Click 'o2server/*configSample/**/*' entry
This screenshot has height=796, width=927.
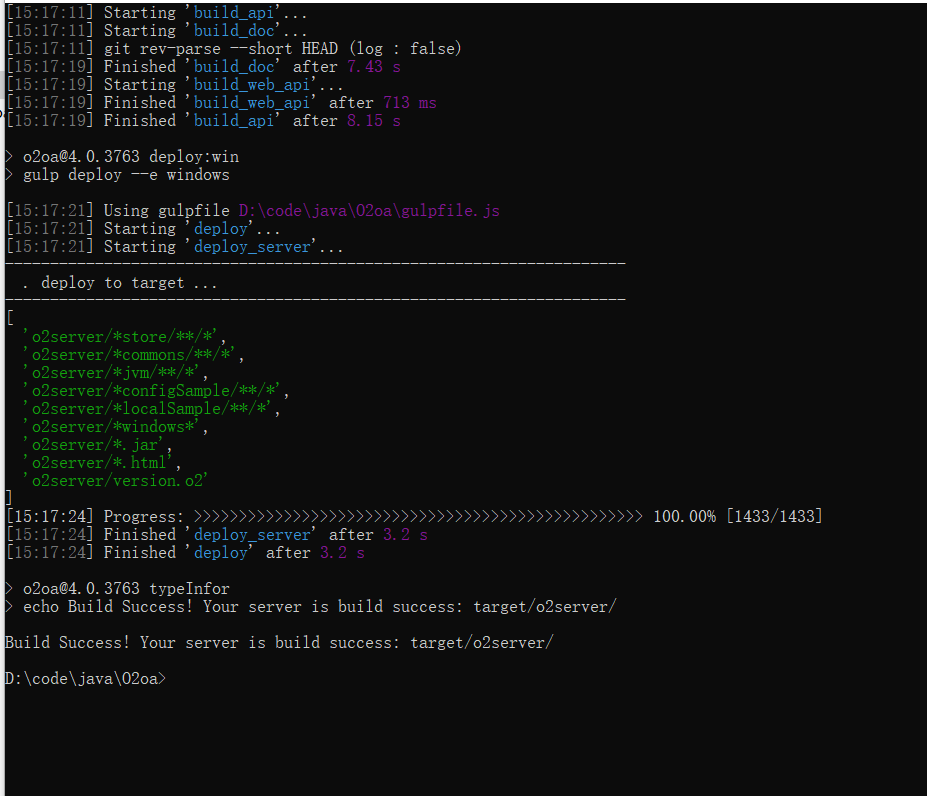(155, 391)
